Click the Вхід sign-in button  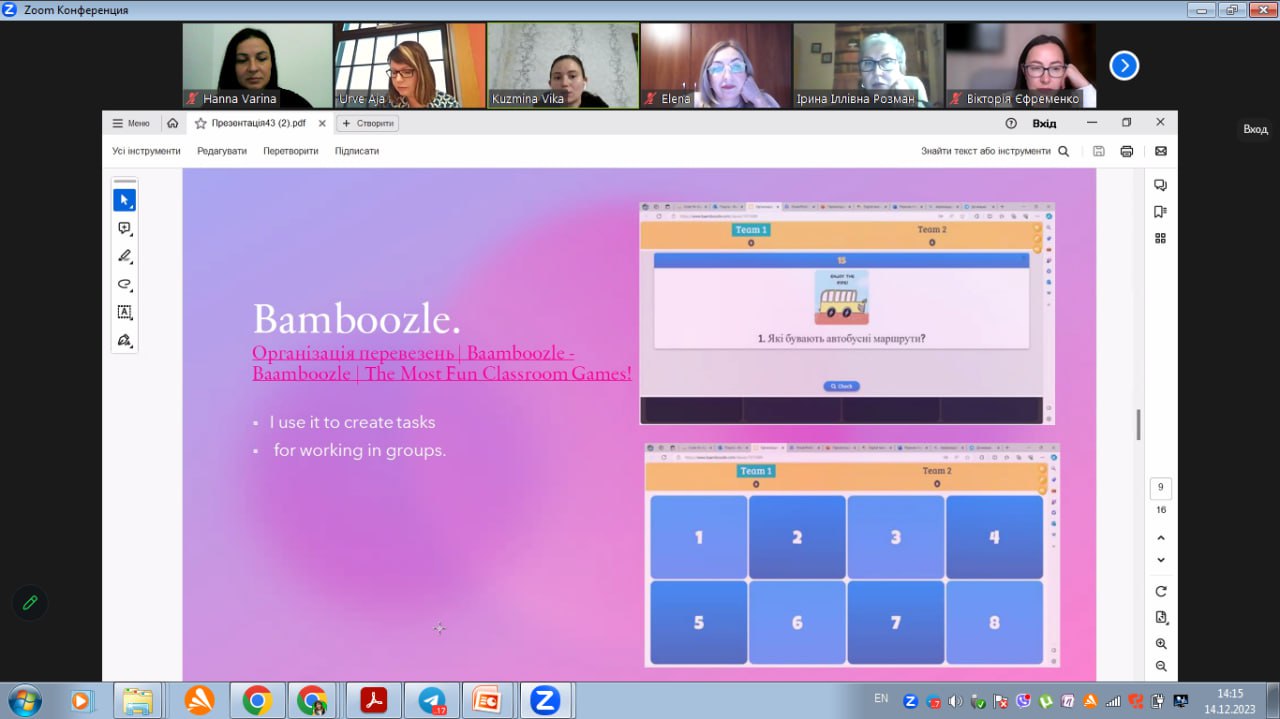[x=1044, y=123]
